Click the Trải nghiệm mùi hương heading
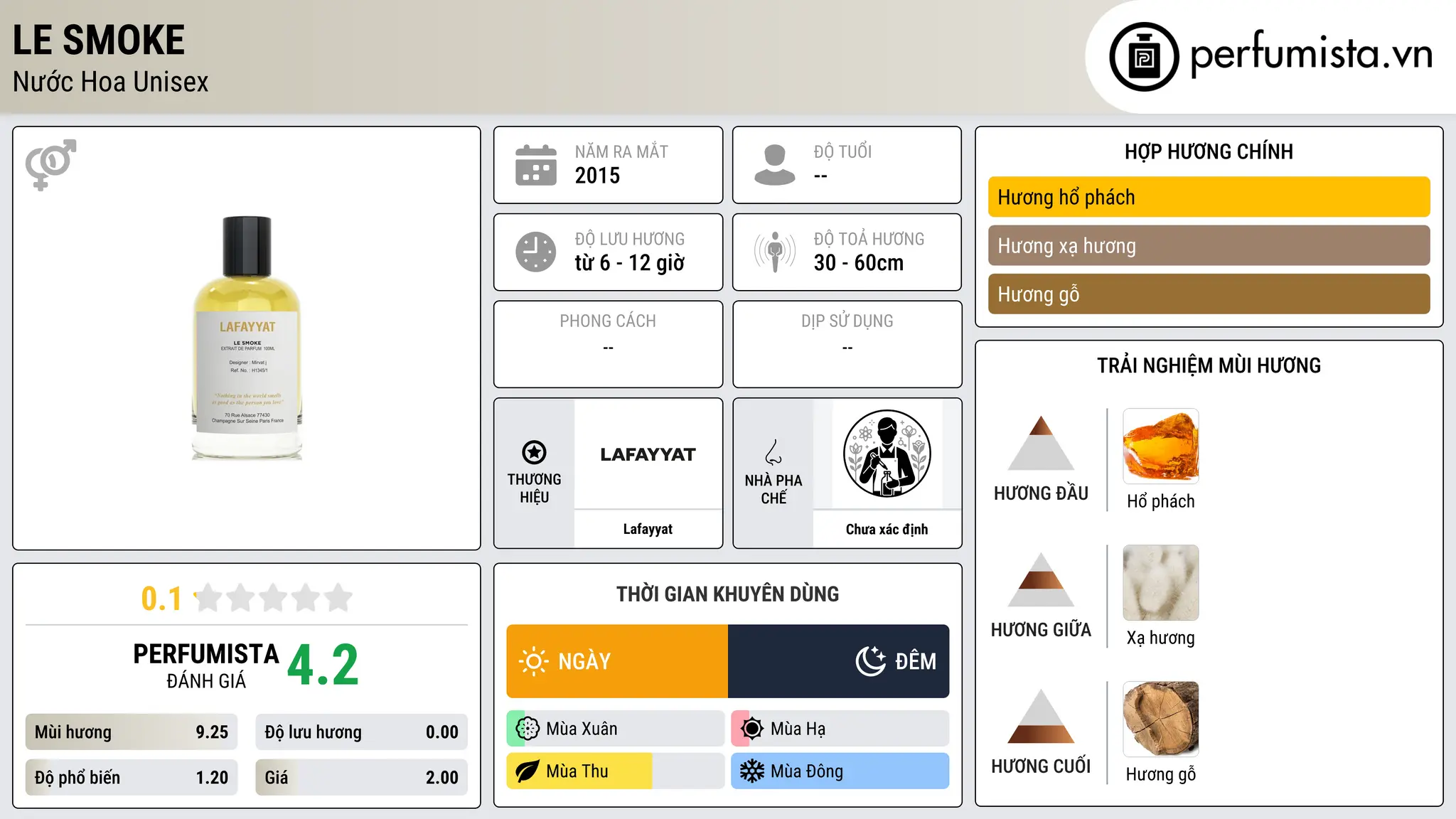1456x819 pixels. tap(1209, 365)
